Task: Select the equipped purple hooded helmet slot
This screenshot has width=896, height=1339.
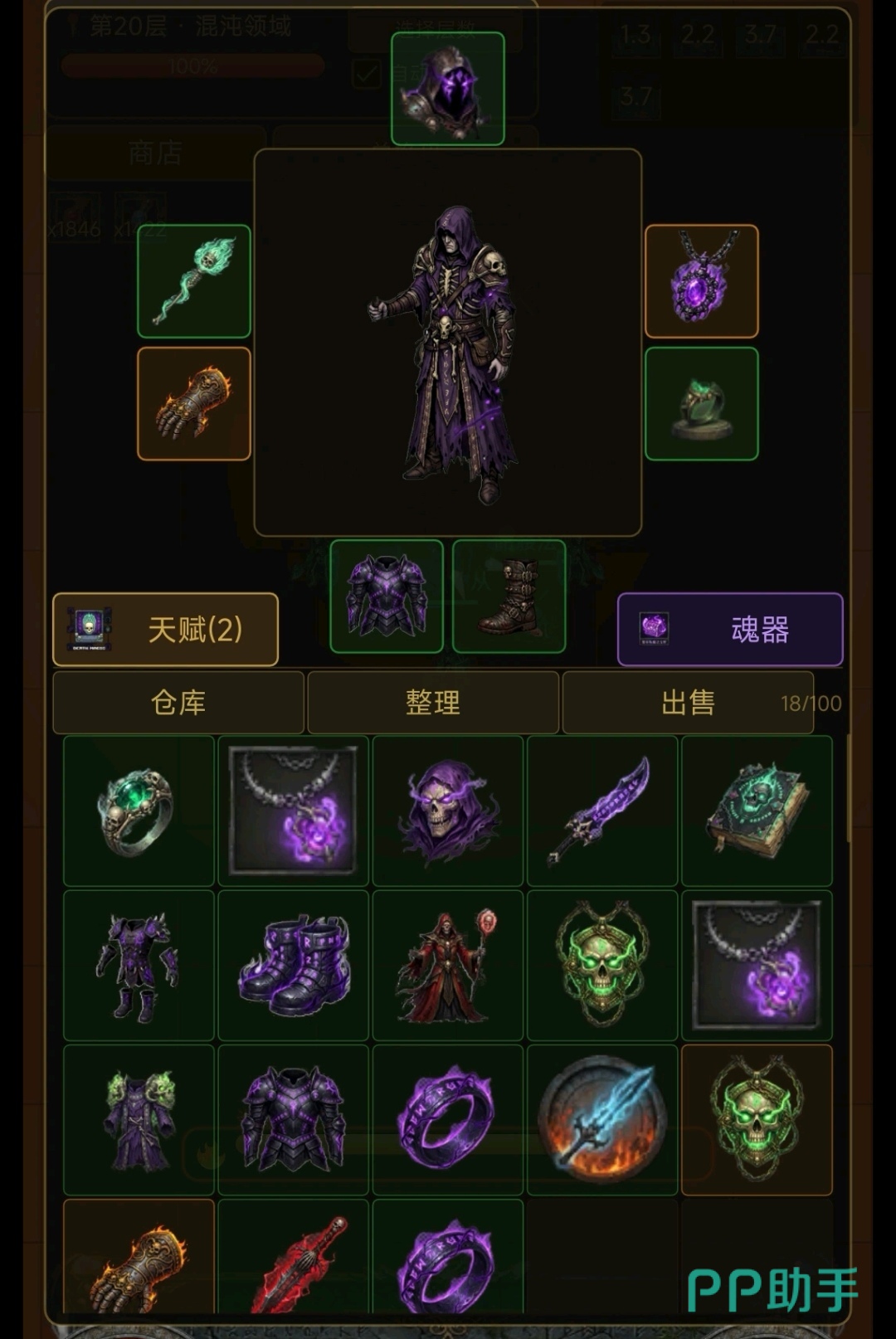Action: 448,89
